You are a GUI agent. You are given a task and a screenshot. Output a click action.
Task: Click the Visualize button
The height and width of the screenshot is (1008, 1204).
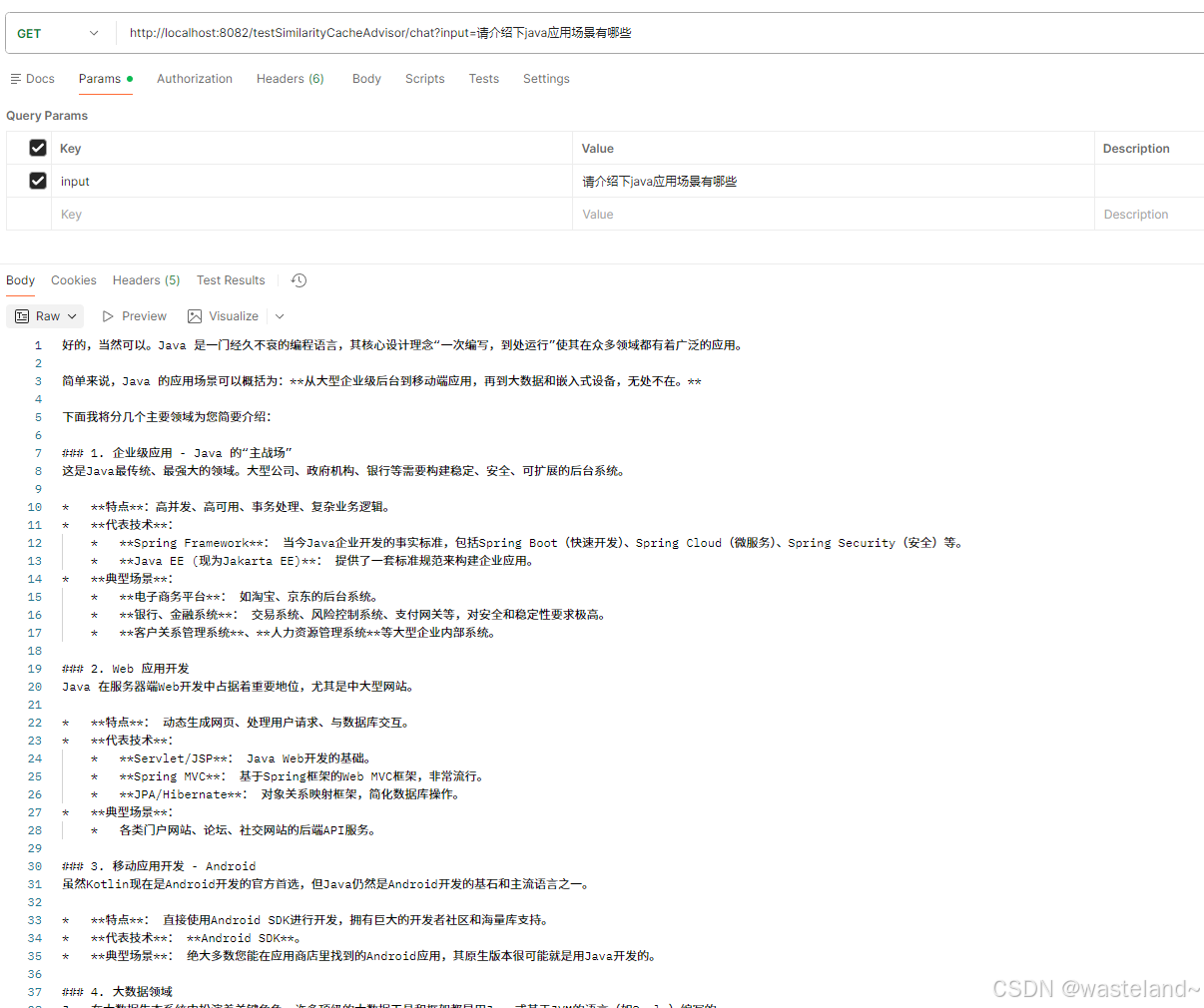(x=223, y=316)
